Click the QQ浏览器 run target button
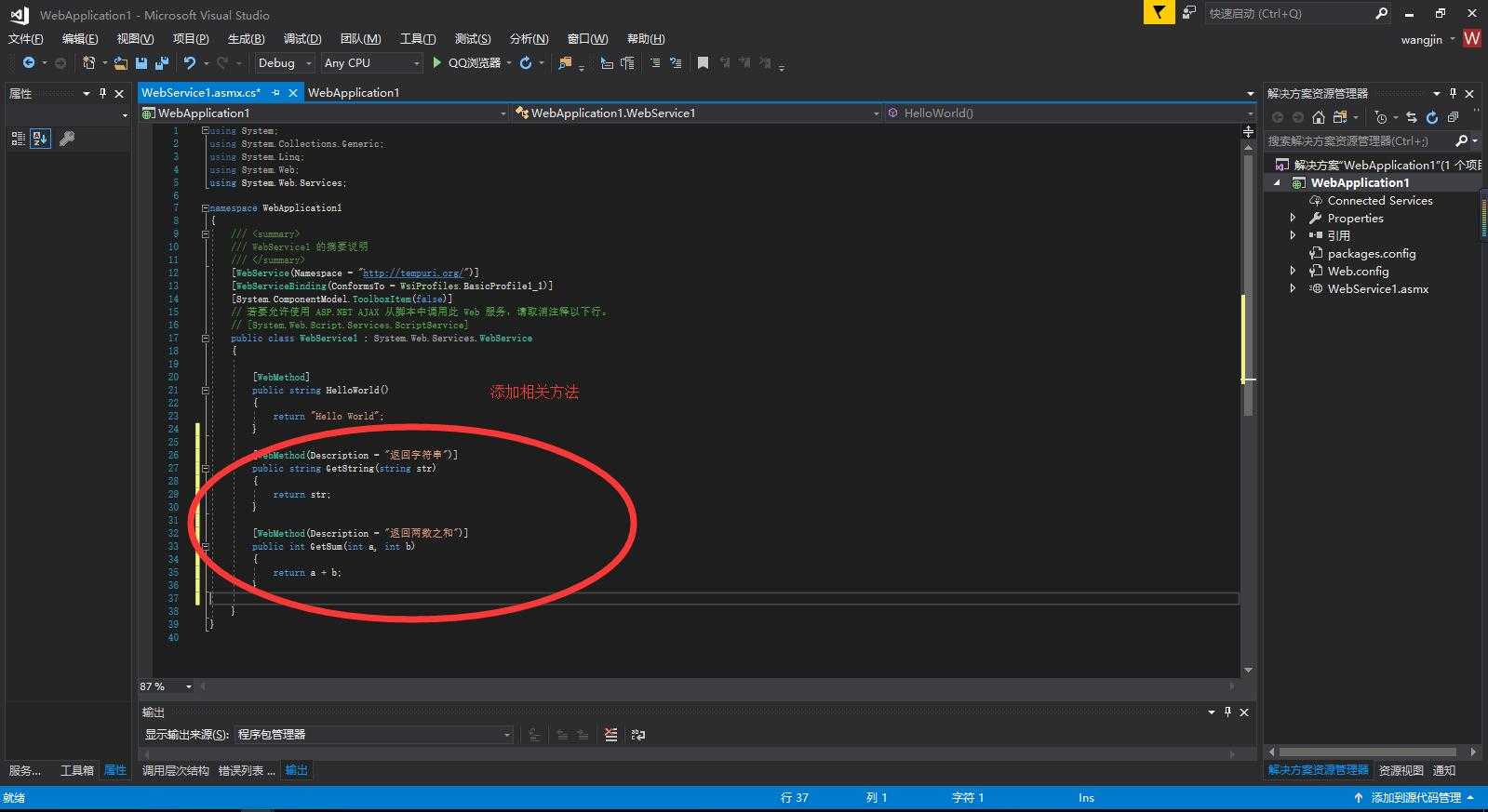1488x812 pixels. click(x=474, y=62)
